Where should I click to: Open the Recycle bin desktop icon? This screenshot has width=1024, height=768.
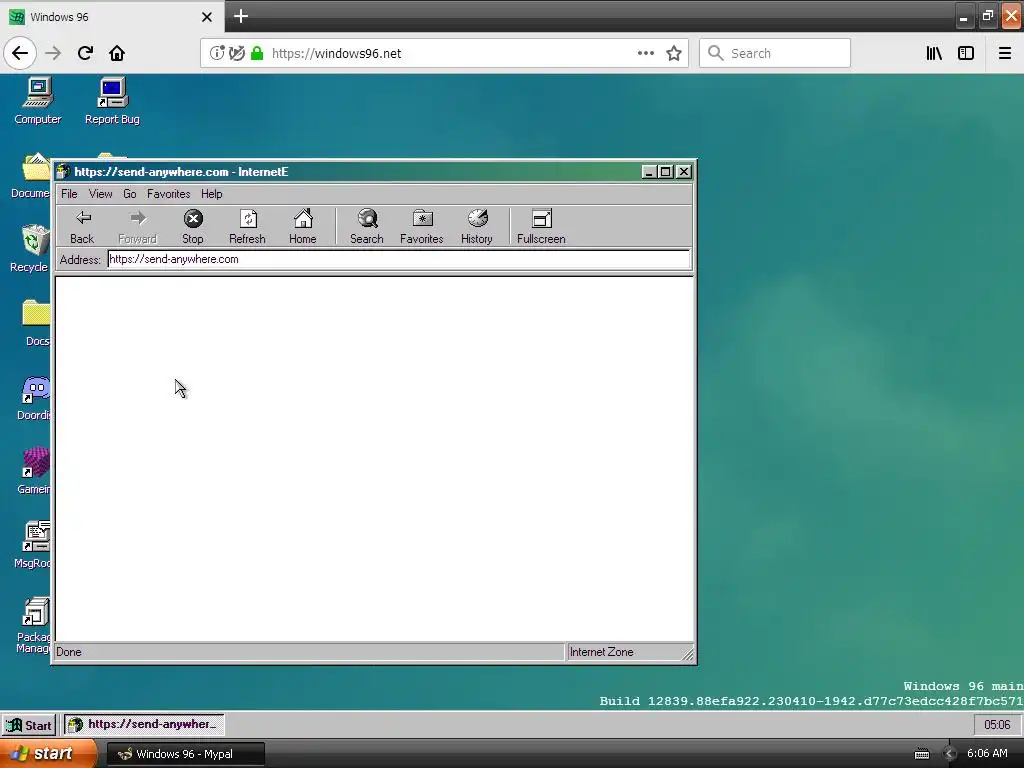(30, 249)
